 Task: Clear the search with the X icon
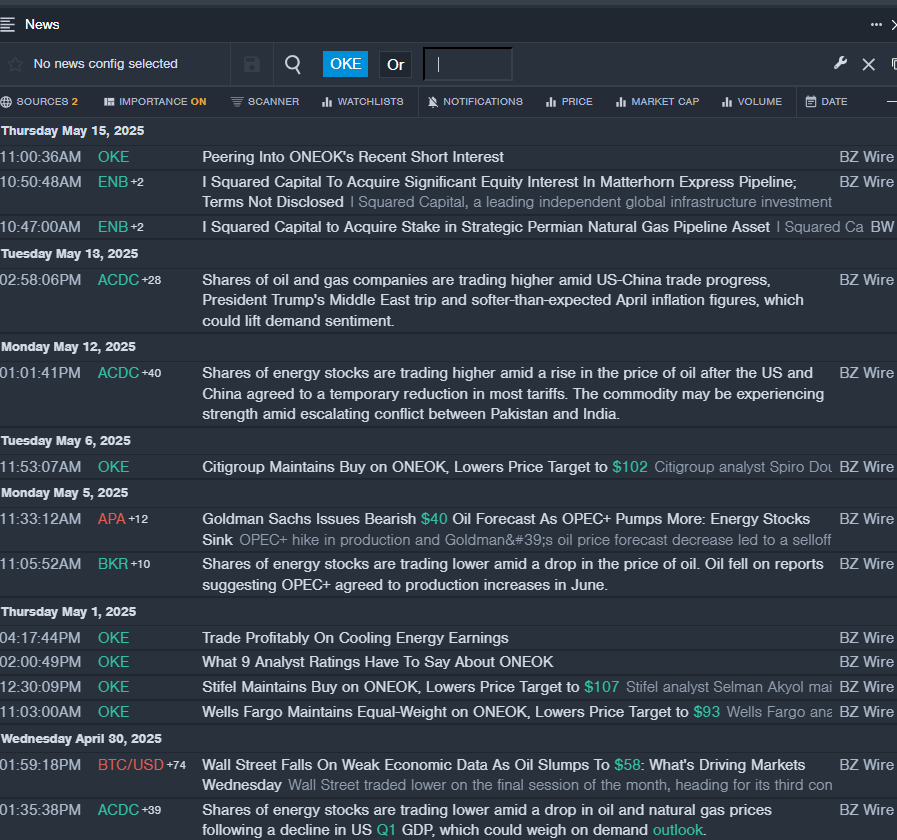click(868, 64)
